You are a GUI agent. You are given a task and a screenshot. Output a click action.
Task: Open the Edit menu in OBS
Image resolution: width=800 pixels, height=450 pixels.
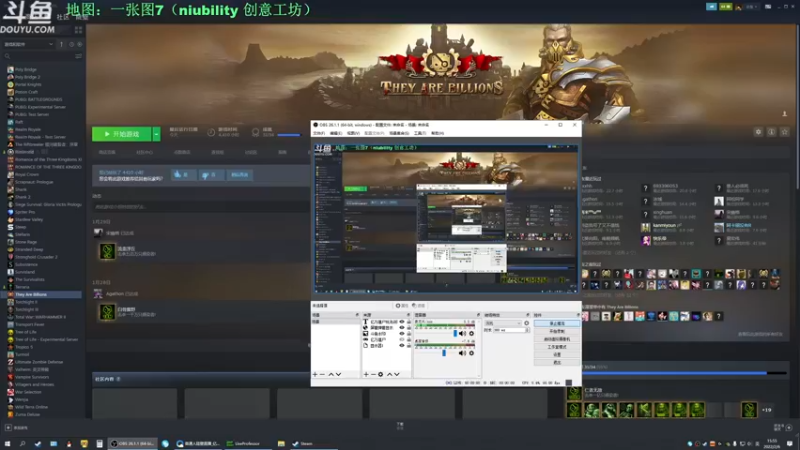point(336,133)
